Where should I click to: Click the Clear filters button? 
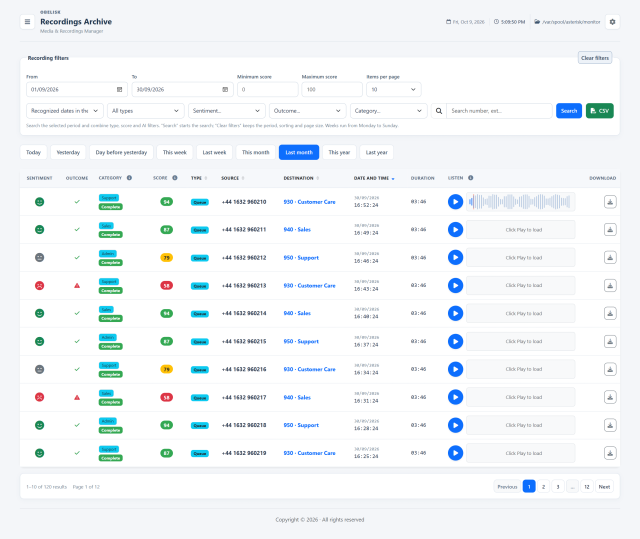click(x=595, y=58)
